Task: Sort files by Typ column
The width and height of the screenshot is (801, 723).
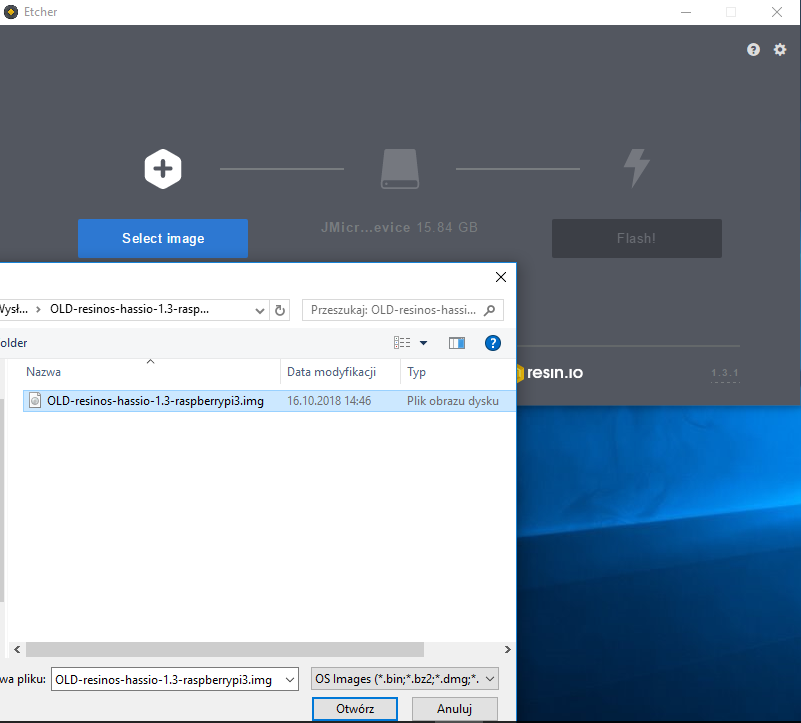Action: pos(458,372)
